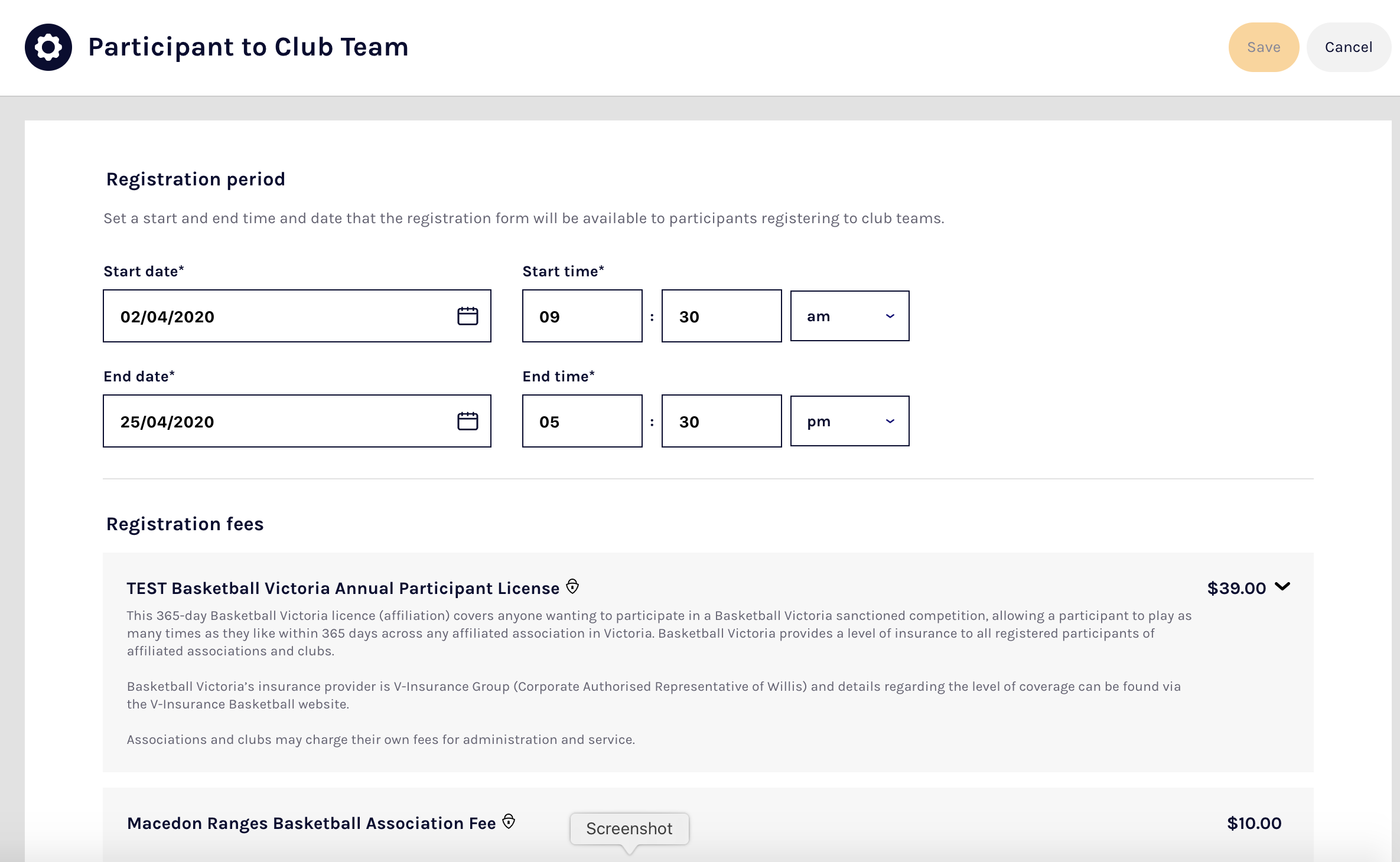Click shield icon beside Annual Participant License
The width and height of the screenshot is (1400, 862).
572,586
